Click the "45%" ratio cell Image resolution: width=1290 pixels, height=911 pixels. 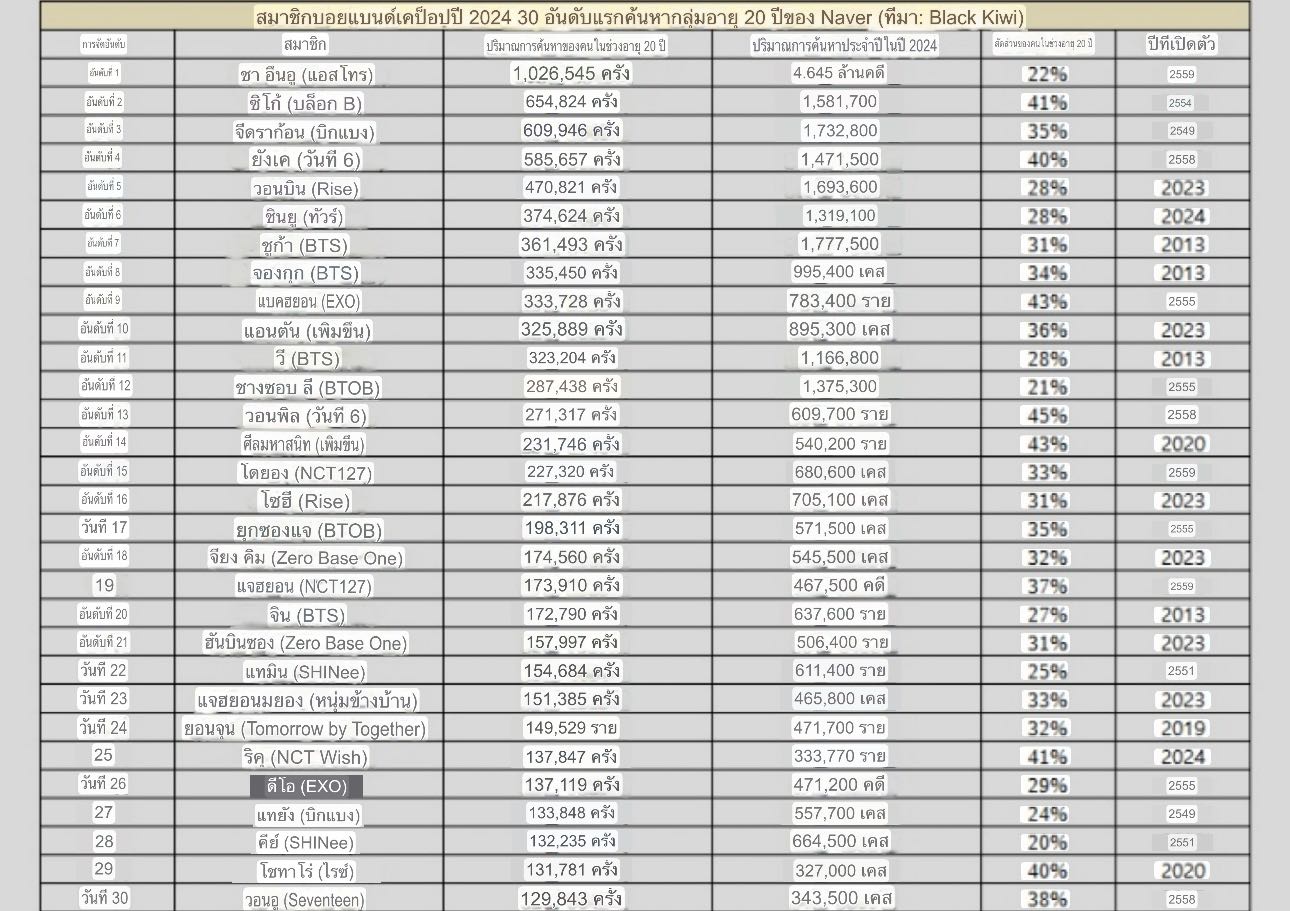tap(1045, 415)
